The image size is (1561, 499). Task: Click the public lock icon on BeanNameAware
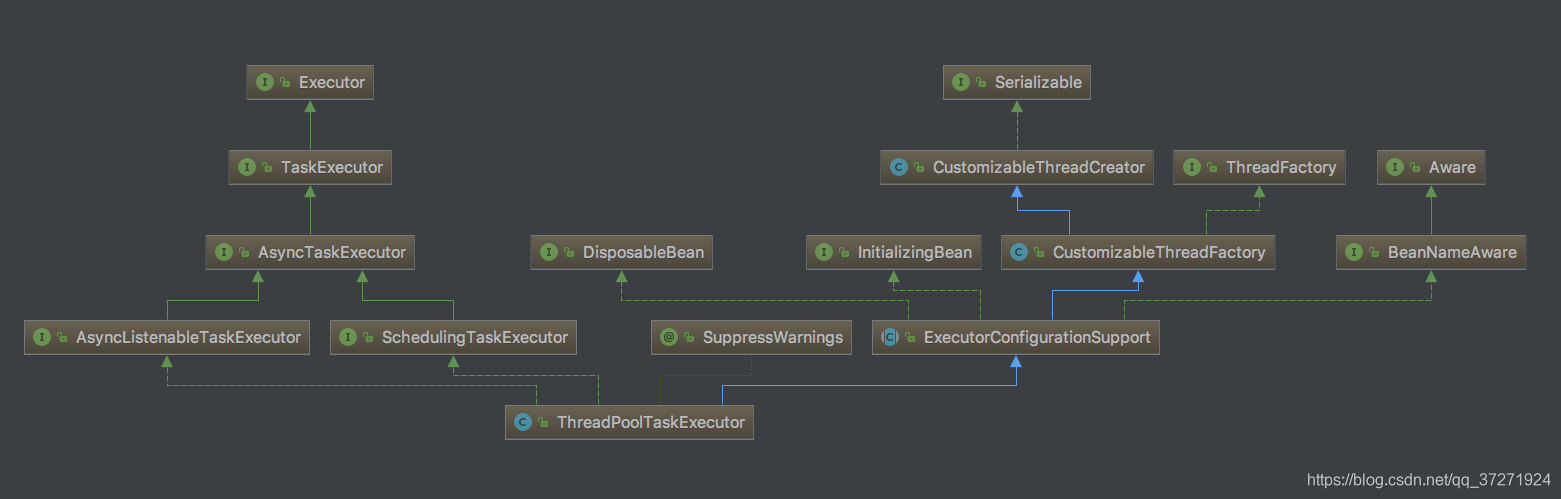pos(1374,253)
